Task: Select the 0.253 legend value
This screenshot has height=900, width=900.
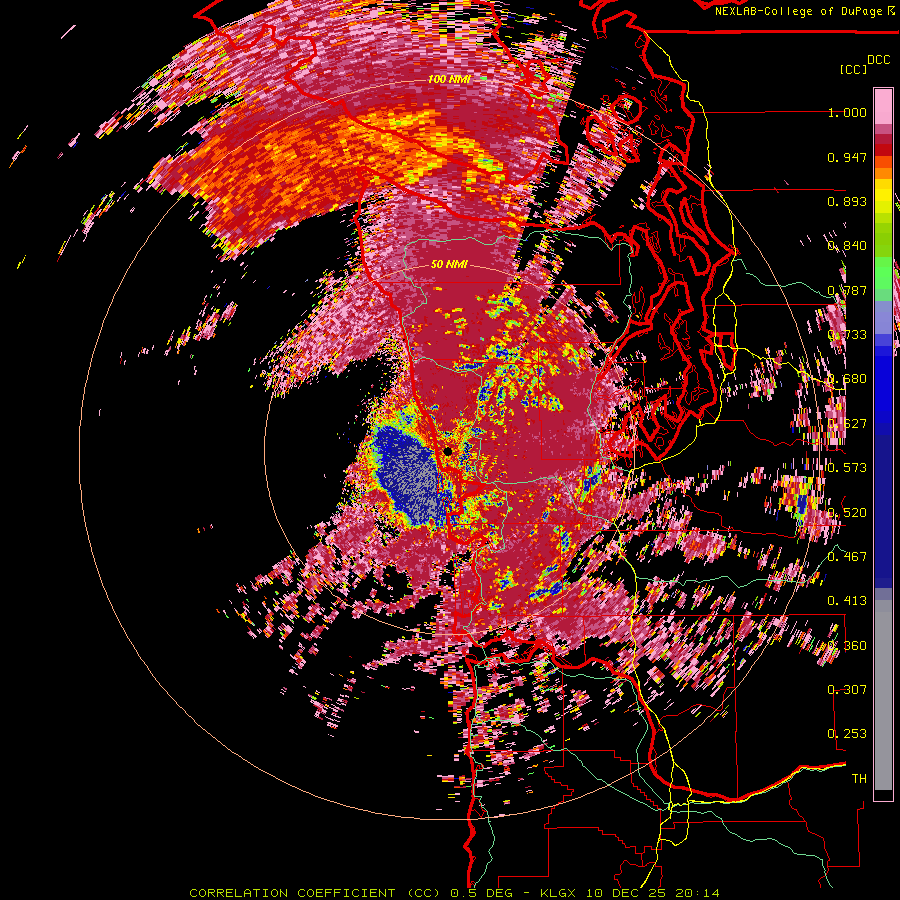Action: point(847,734)
